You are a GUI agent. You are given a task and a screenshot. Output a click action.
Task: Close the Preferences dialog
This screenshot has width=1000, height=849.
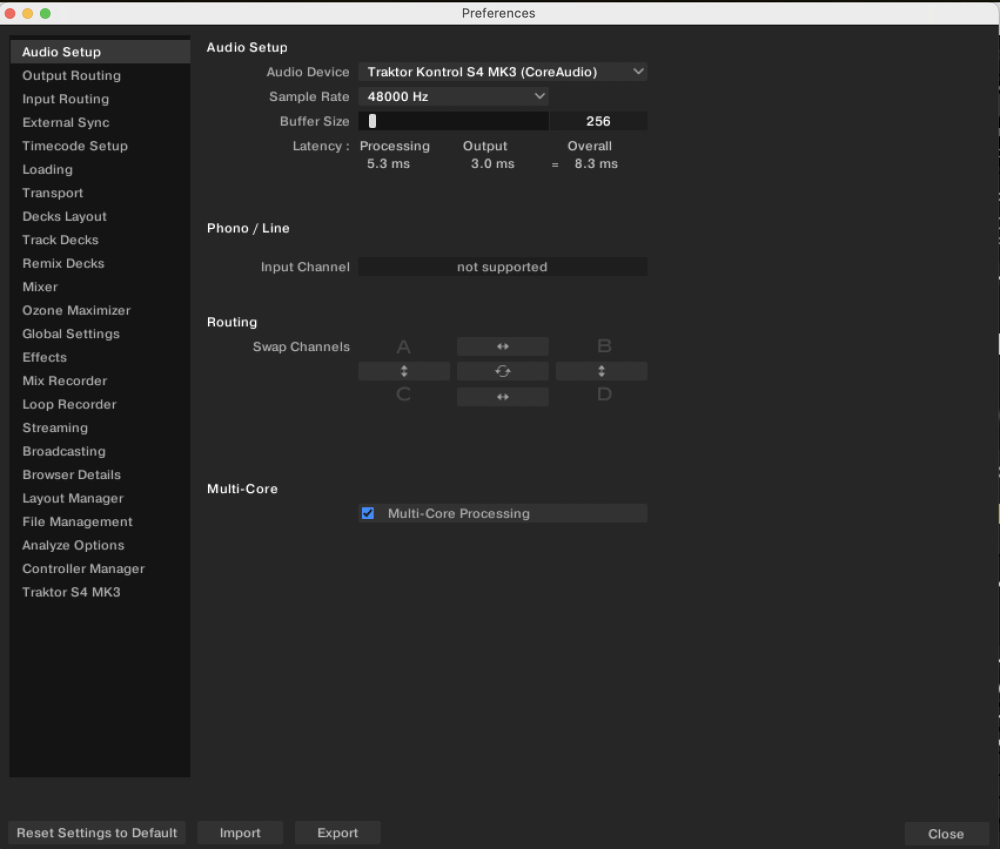pos(946,834)
